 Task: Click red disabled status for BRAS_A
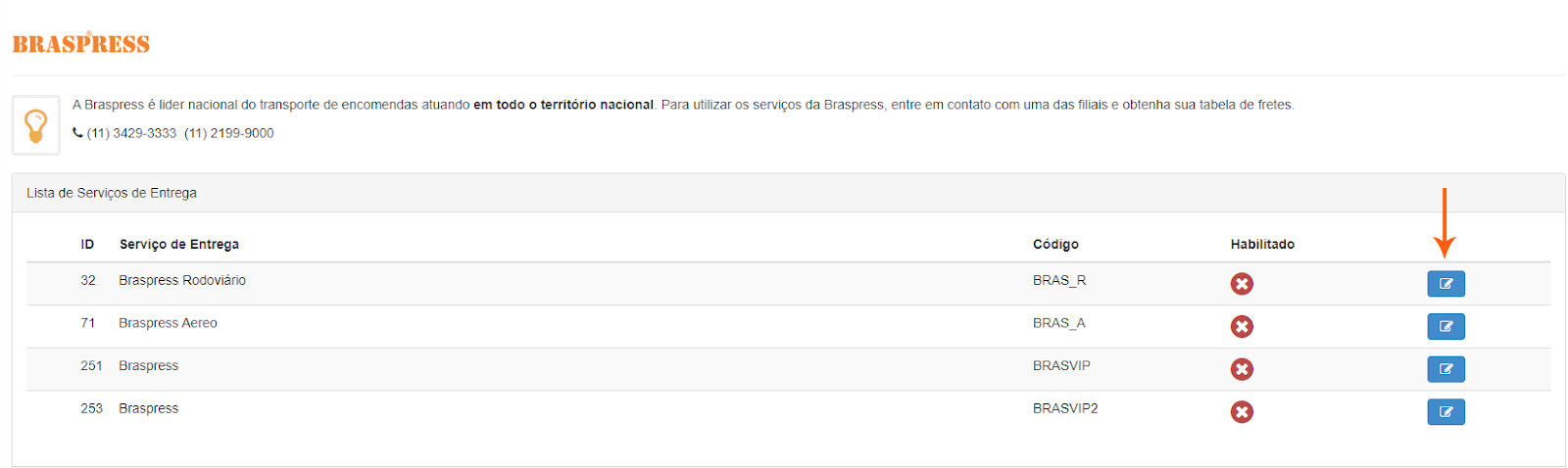(1242, 326)
